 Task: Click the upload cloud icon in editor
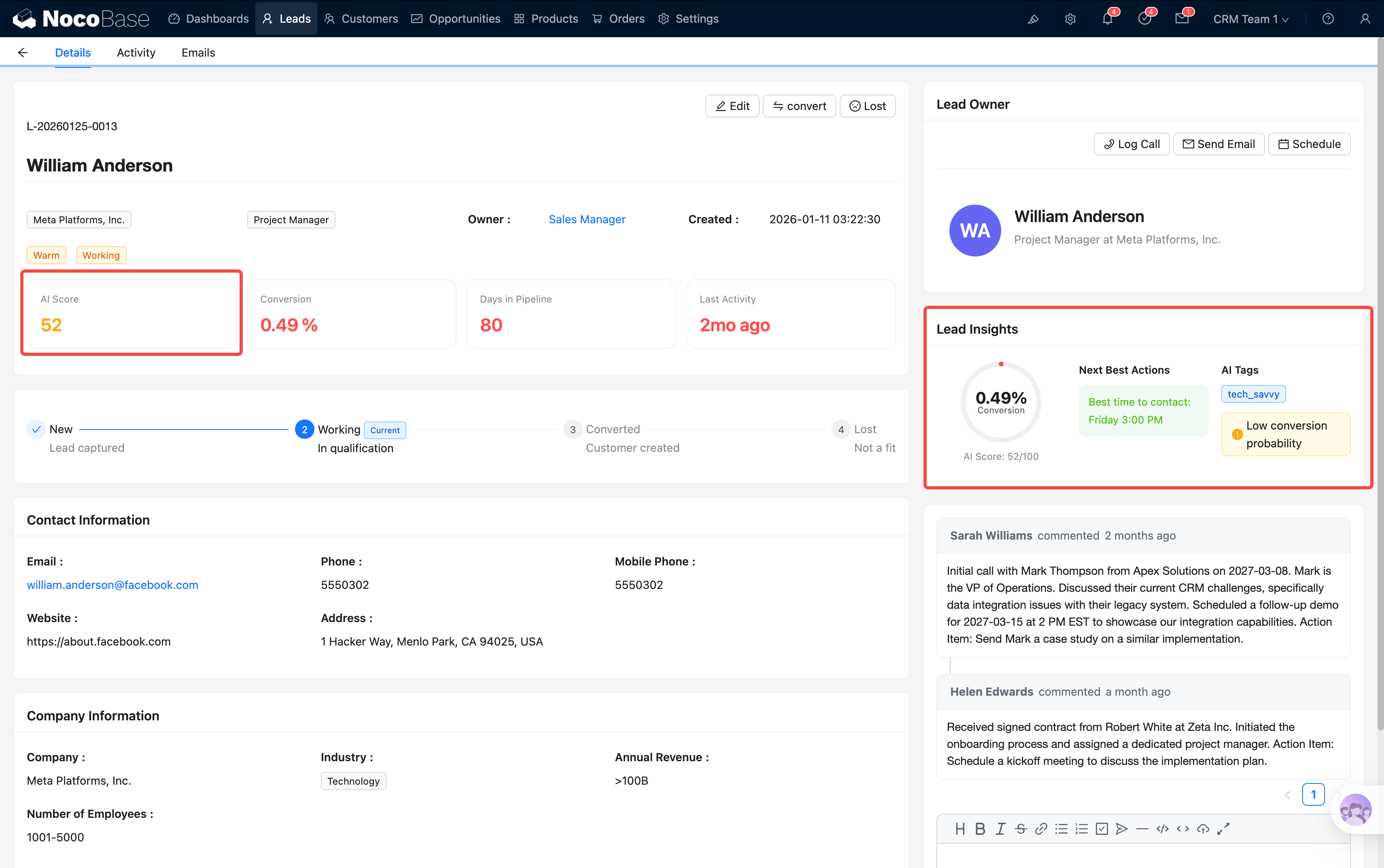coord(1203,828)
